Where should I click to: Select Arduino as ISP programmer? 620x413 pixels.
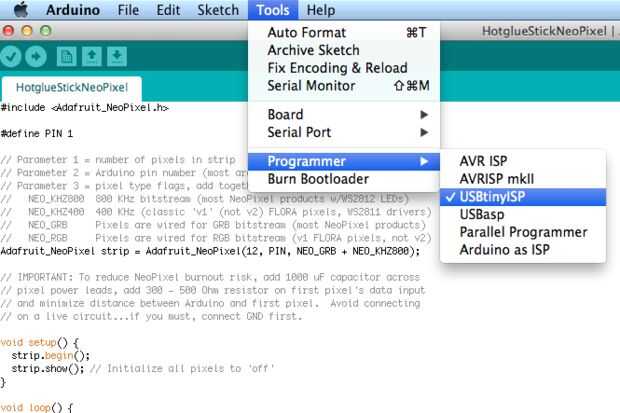(523, 250)
